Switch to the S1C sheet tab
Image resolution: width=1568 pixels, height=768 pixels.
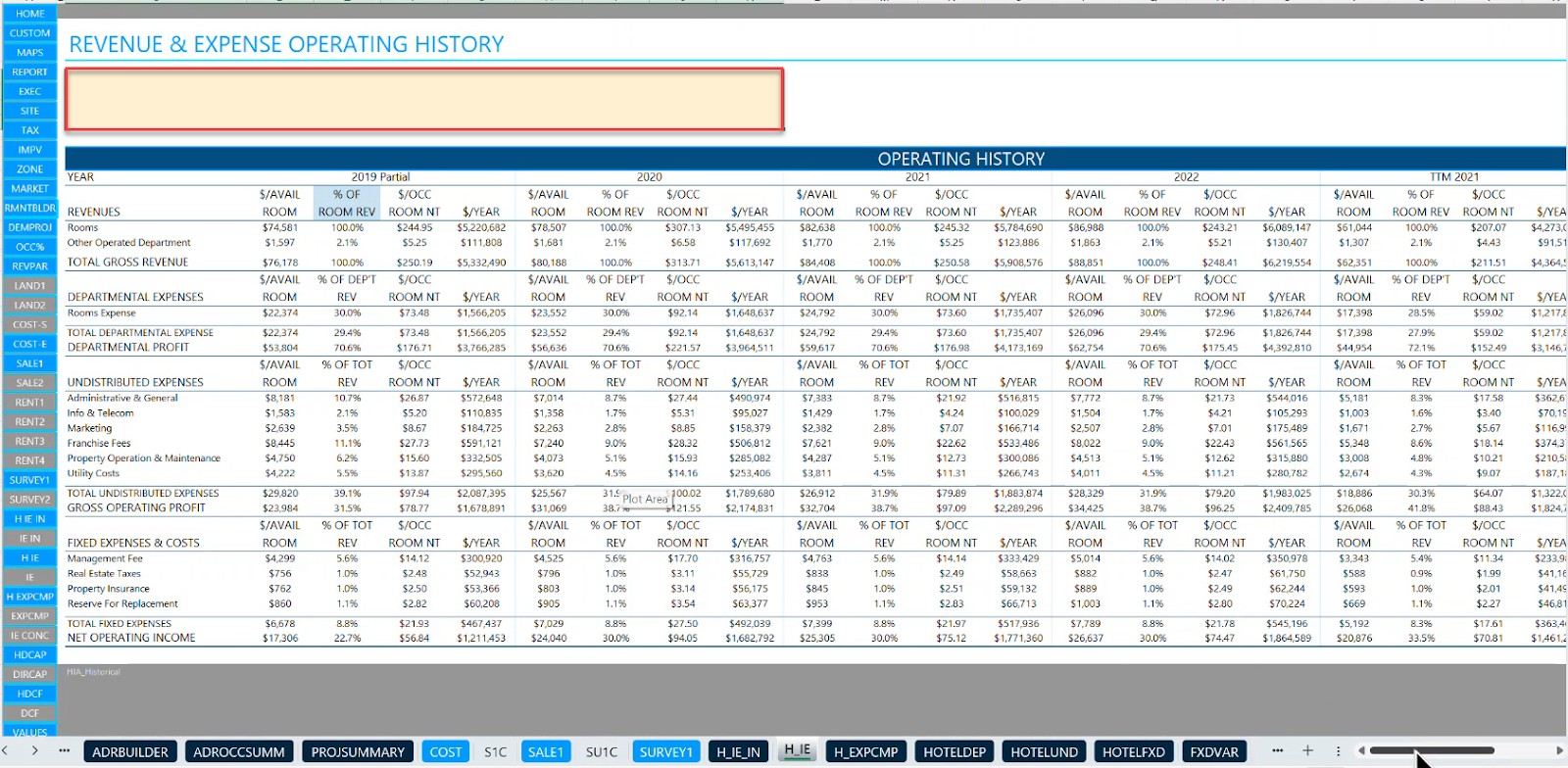pos(496,752)
